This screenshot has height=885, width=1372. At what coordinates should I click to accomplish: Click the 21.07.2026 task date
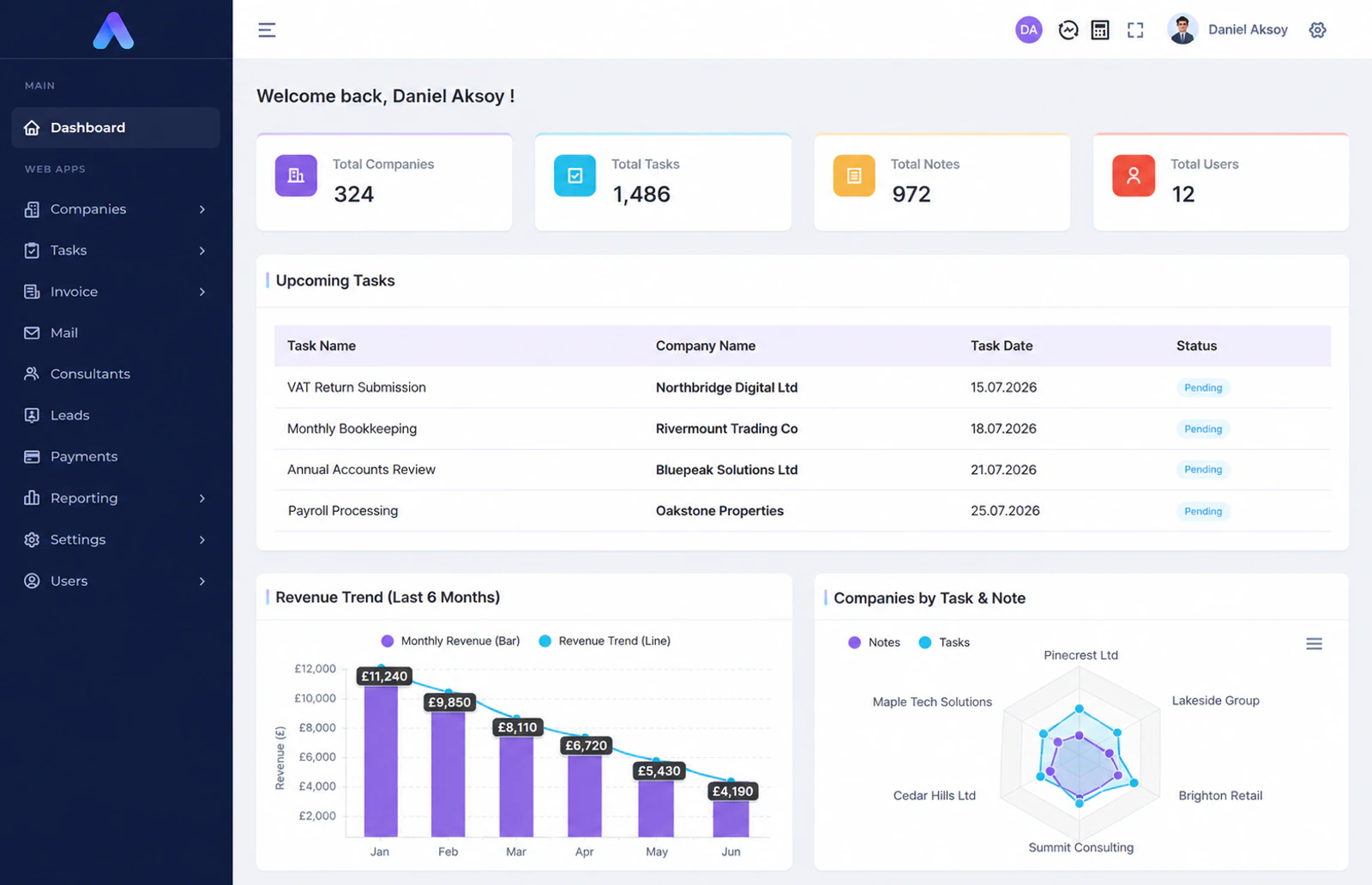(1003, 470)
